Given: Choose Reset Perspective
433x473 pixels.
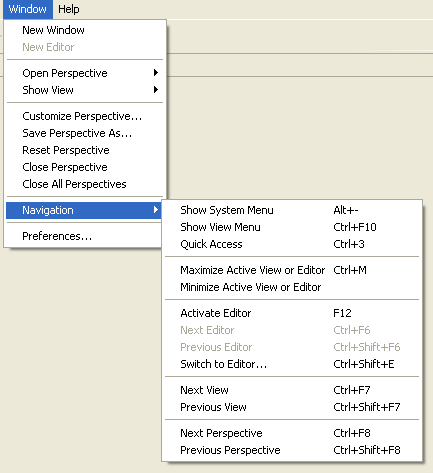Looking at the screenshot, I should (x=85, y=150).
